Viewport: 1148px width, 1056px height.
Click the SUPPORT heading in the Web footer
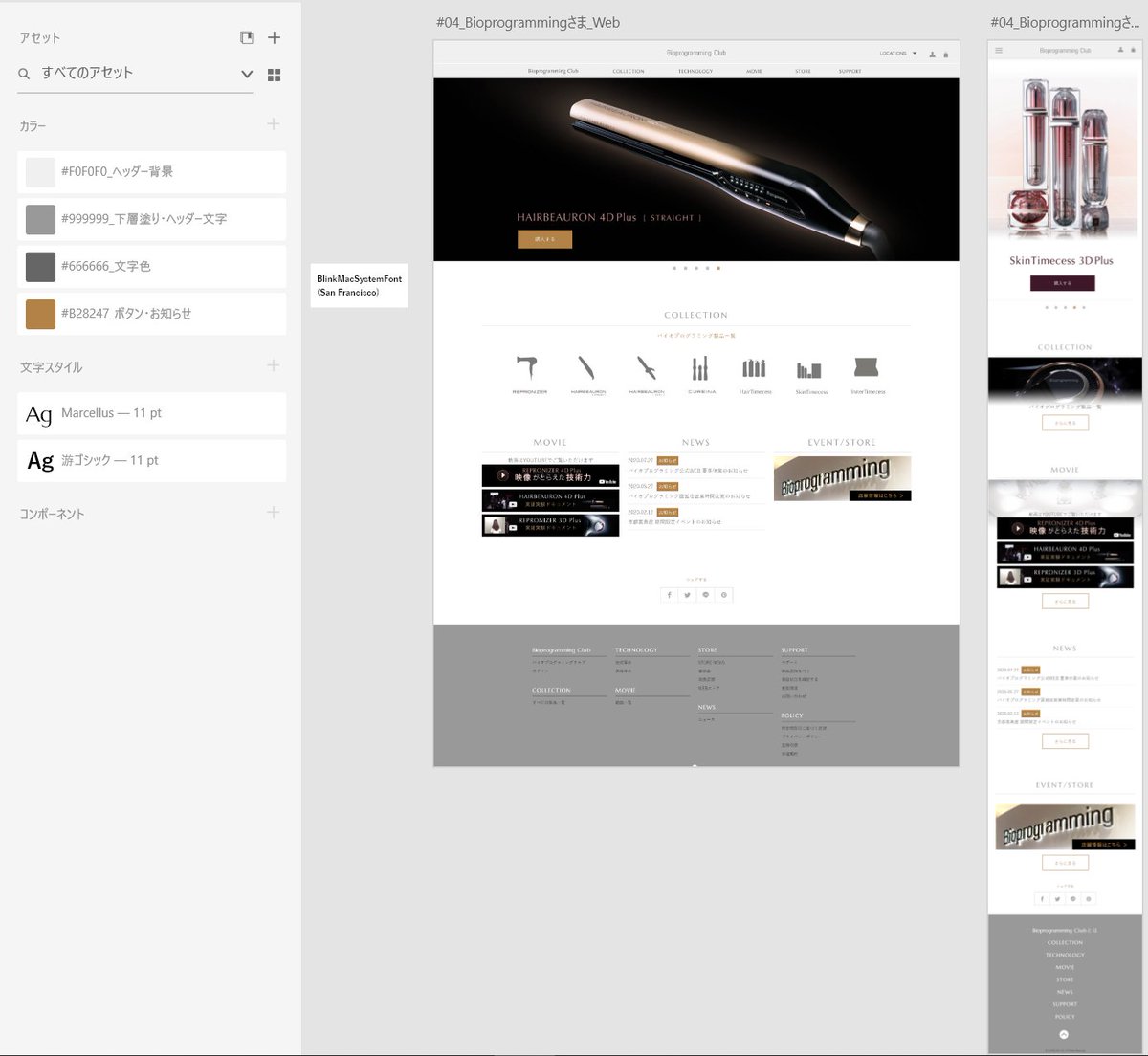click(x=794, y=650)
